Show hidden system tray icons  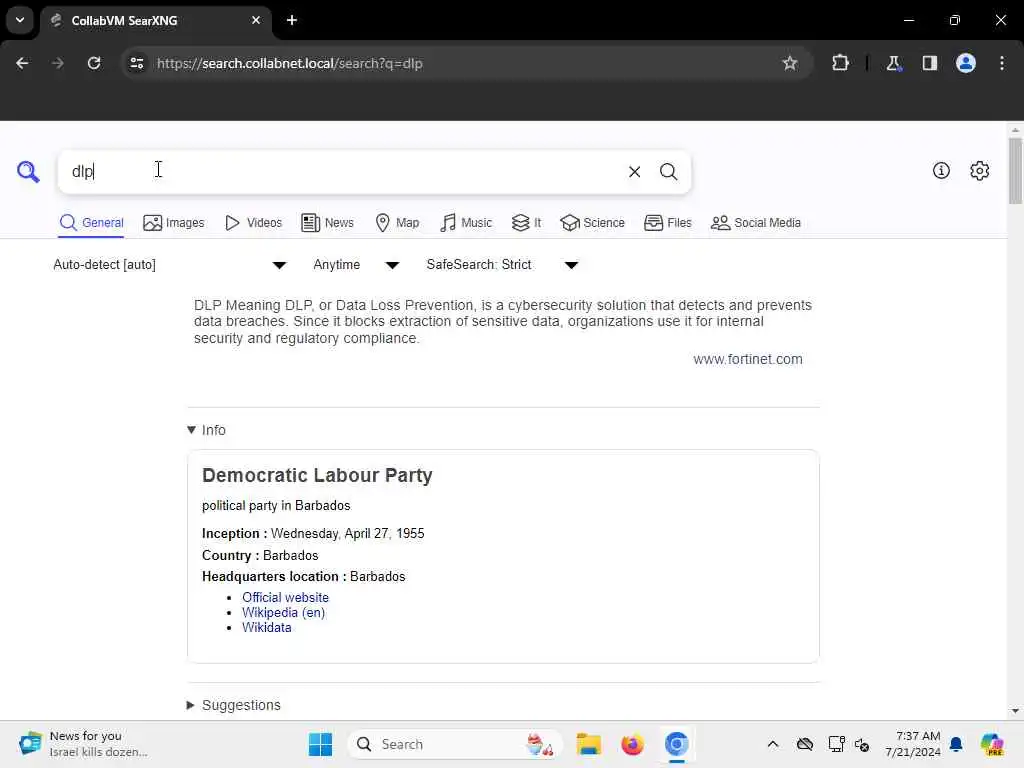point(773,744)
